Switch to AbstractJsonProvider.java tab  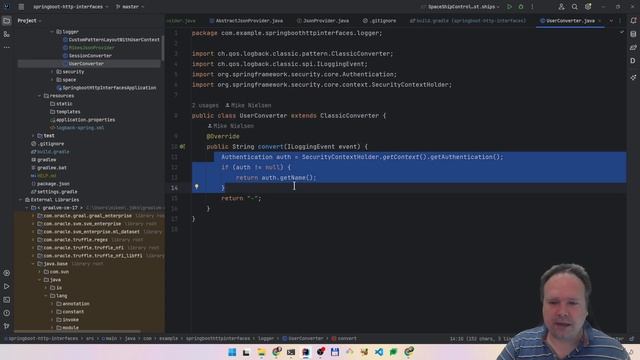(246, 20)
